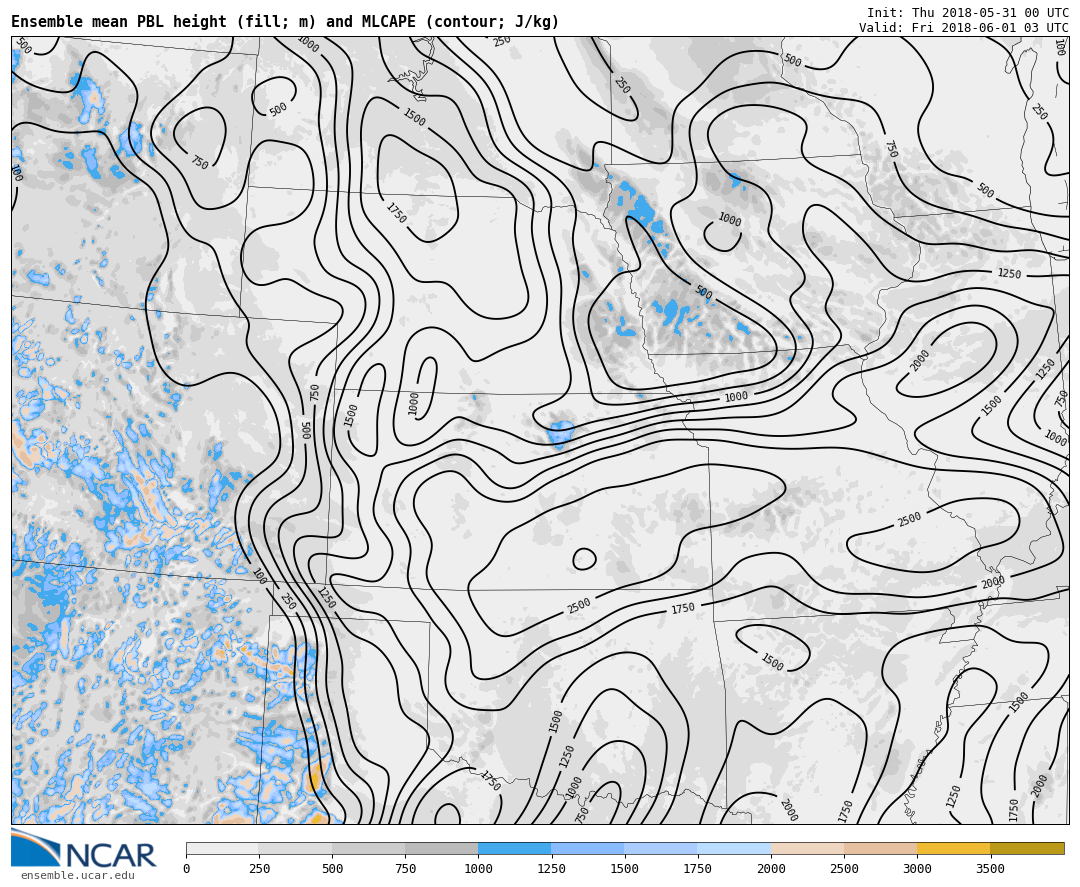Click the NCAR wordmark text
Image resolution: width=1080 pixels, height=887 pixels.
click(111, 856)
